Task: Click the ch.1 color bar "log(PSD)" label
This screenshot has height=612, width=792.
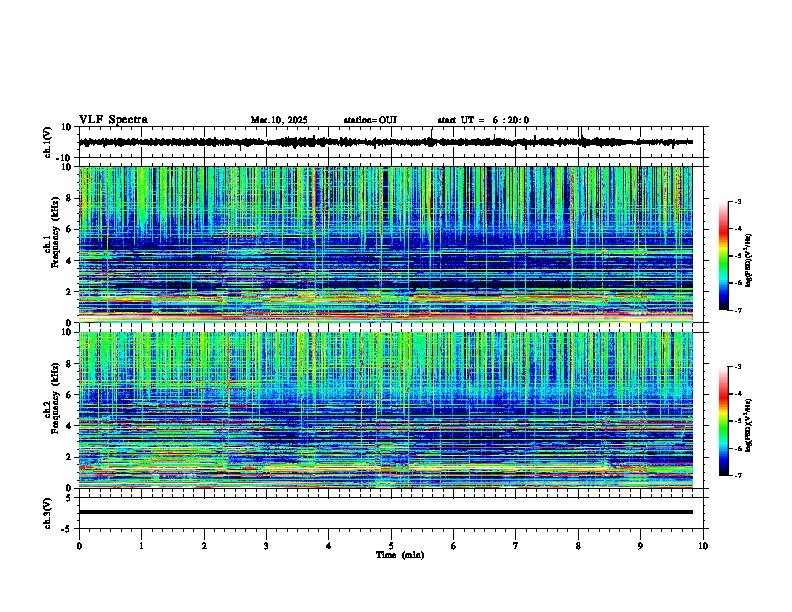Action: 749,261
